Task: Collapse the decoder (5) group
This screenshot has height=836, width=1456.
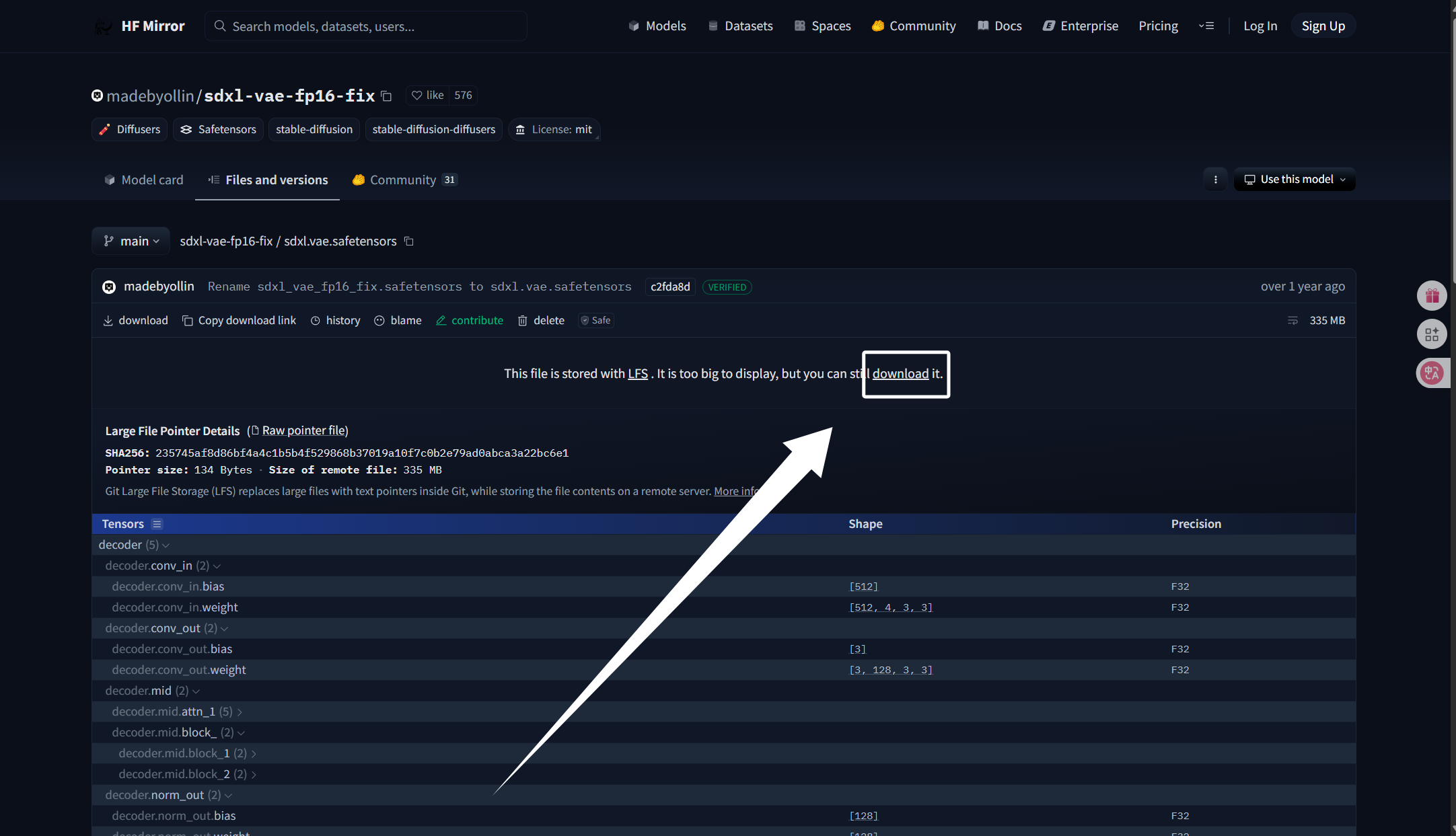Action: pos(134,545)
